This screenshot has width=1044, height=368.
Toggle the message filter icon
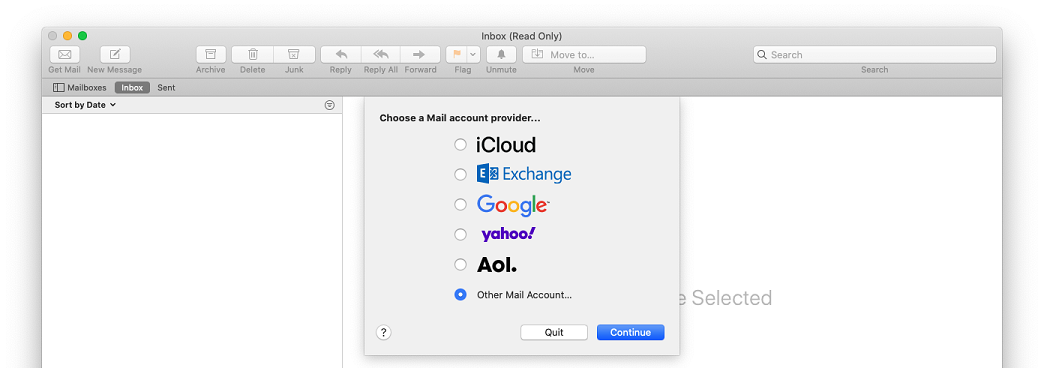[x=330, y=105]
